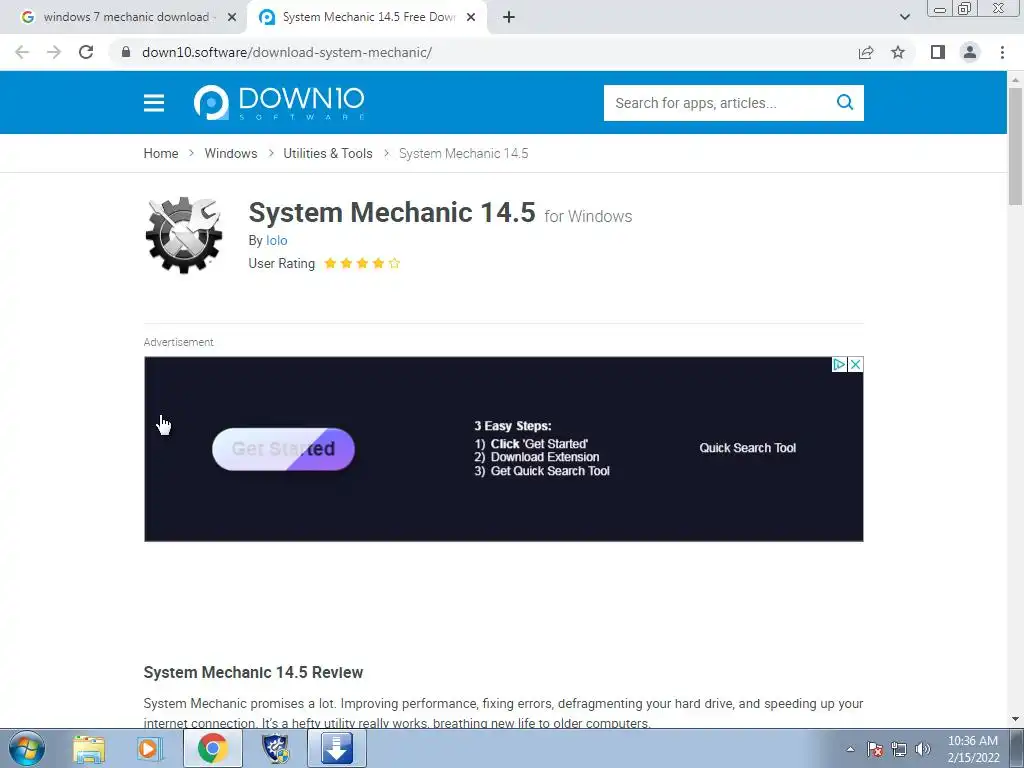
Task: Open the download arrow taskbar app
Action: pyautogui.click(x=337, y=748)
